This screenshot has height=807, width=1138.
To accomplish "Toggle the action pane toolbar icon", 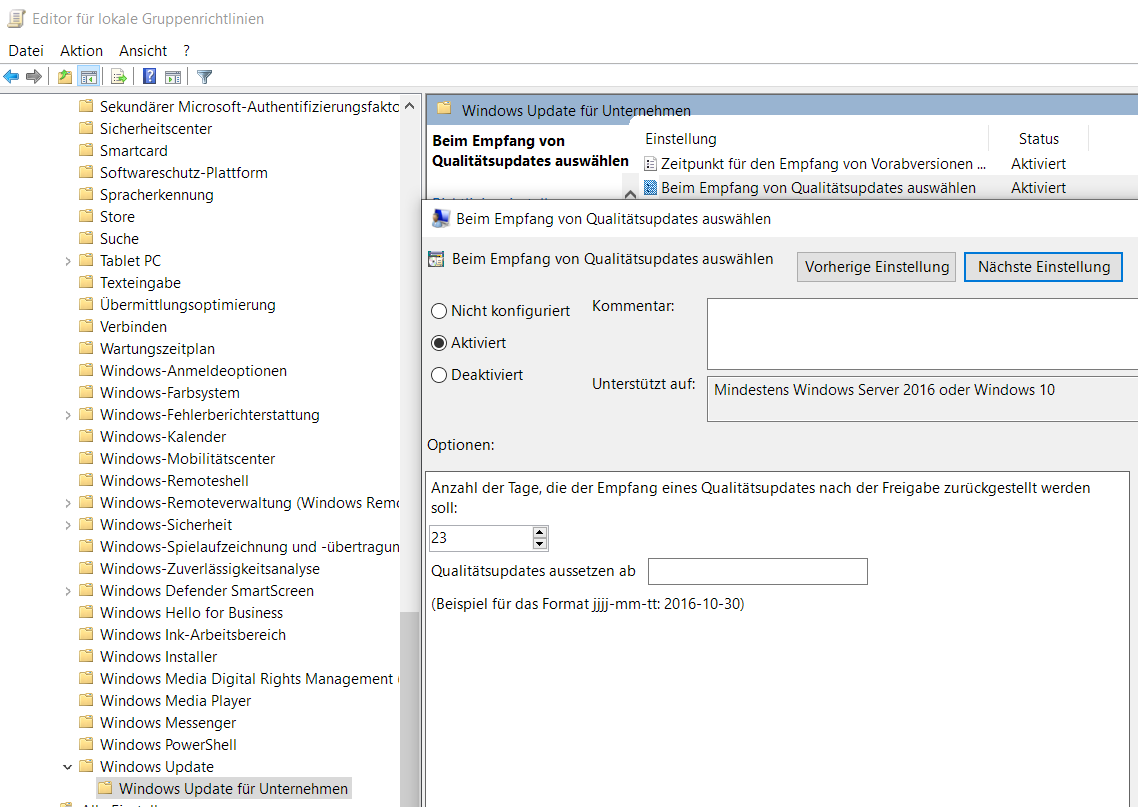I will point(173,76).
